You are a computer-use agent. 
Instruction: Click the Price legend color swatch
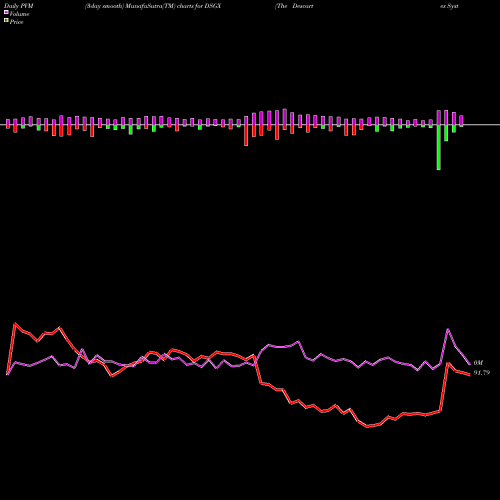[x=6, y=21]
